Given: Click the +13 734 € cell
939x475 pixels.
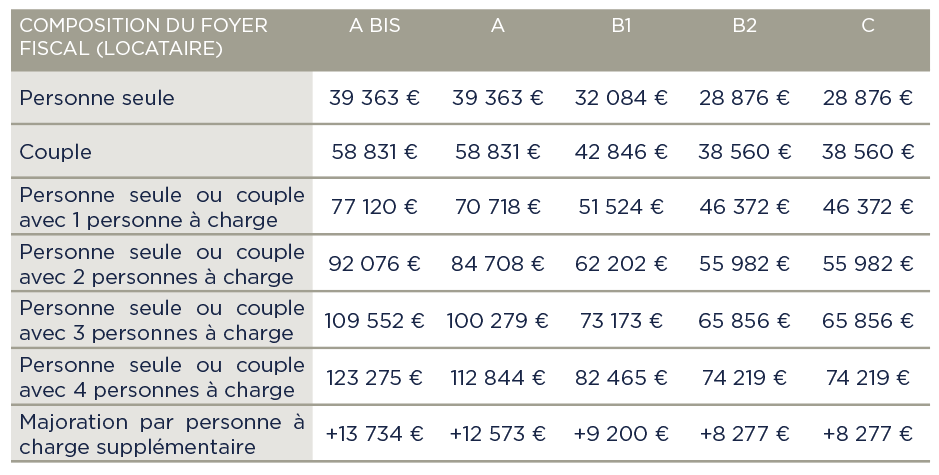Looking at the screenshot, I should 374,434.
